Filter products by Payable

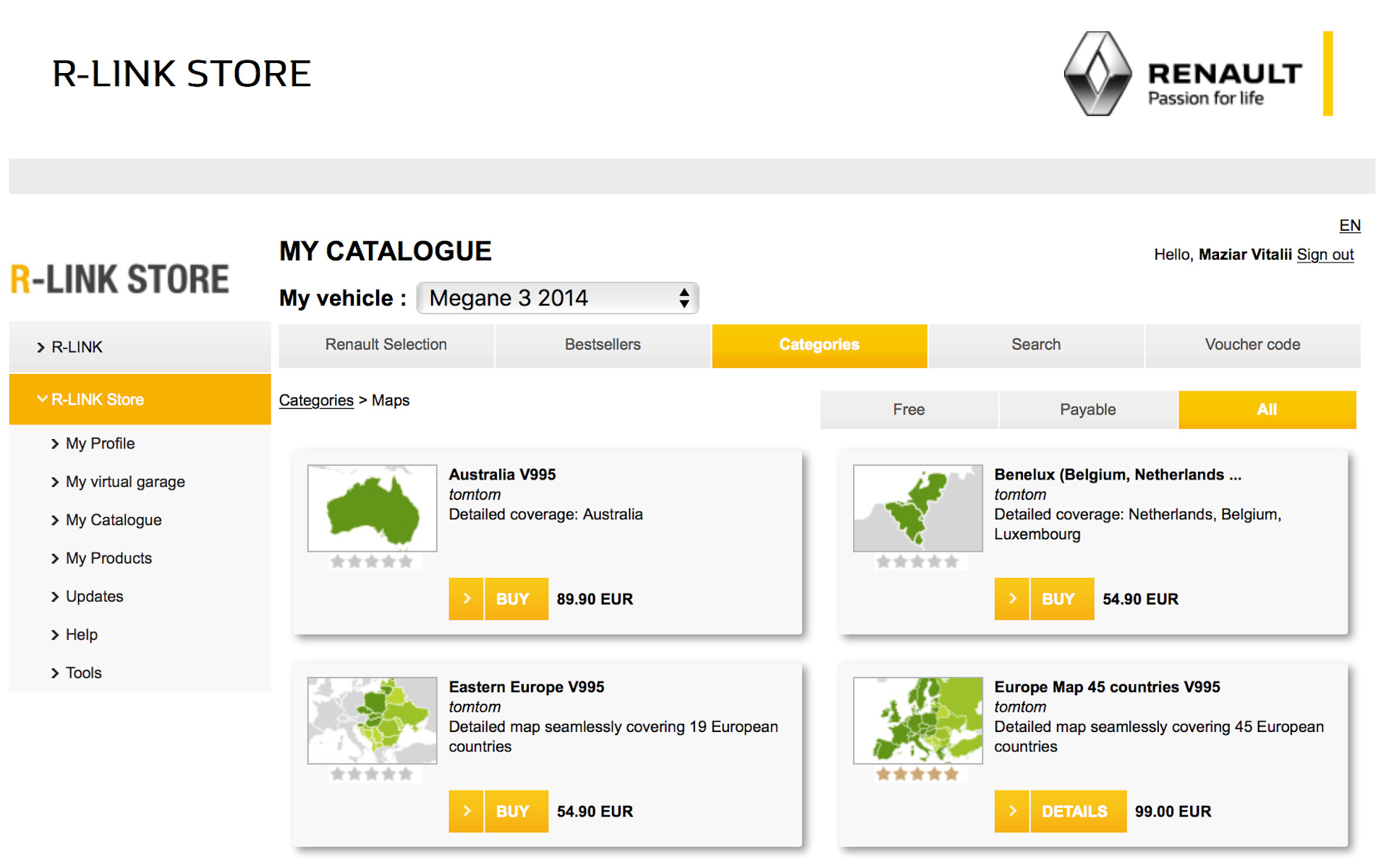[x=1087, y=409]
